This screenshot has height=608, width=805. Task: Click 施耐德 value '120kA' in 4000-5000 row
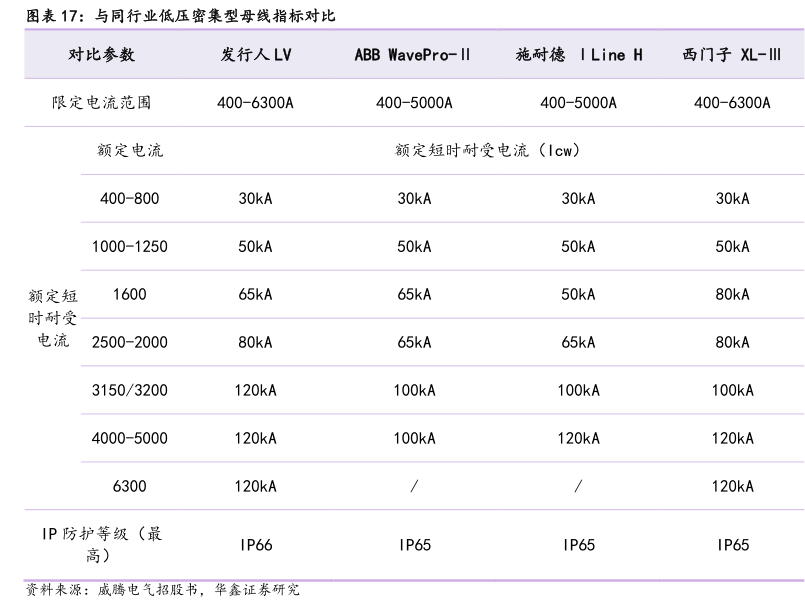tap(578, 438)
